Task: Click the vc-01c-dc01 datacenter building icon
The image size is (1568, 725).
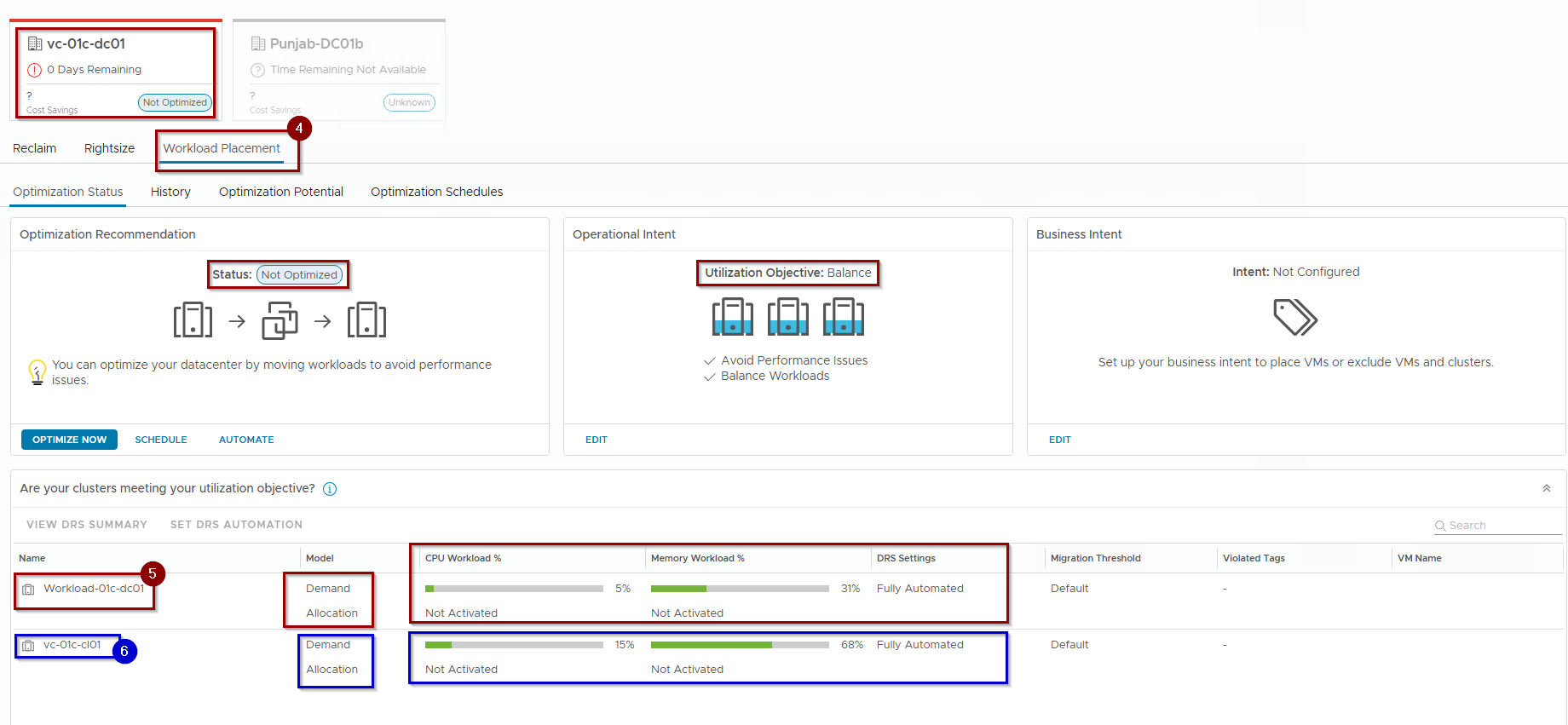Action: coord(35,43)
